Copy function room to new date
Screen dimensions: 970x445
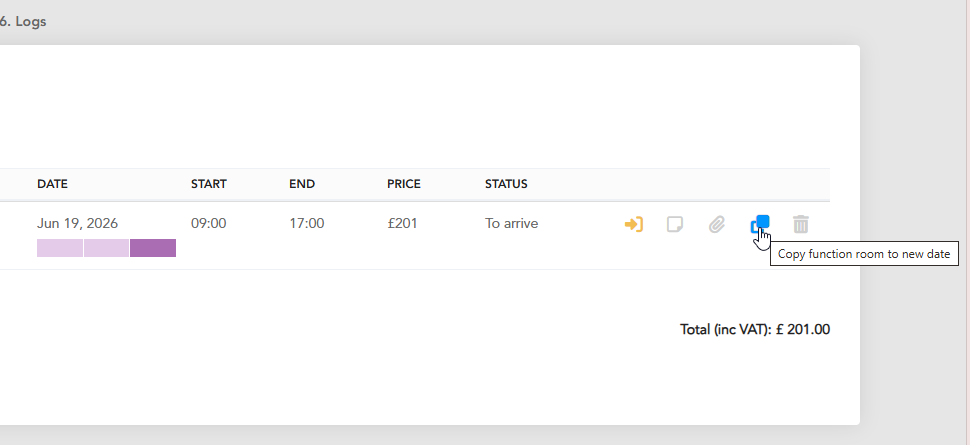tap(760, 224)
